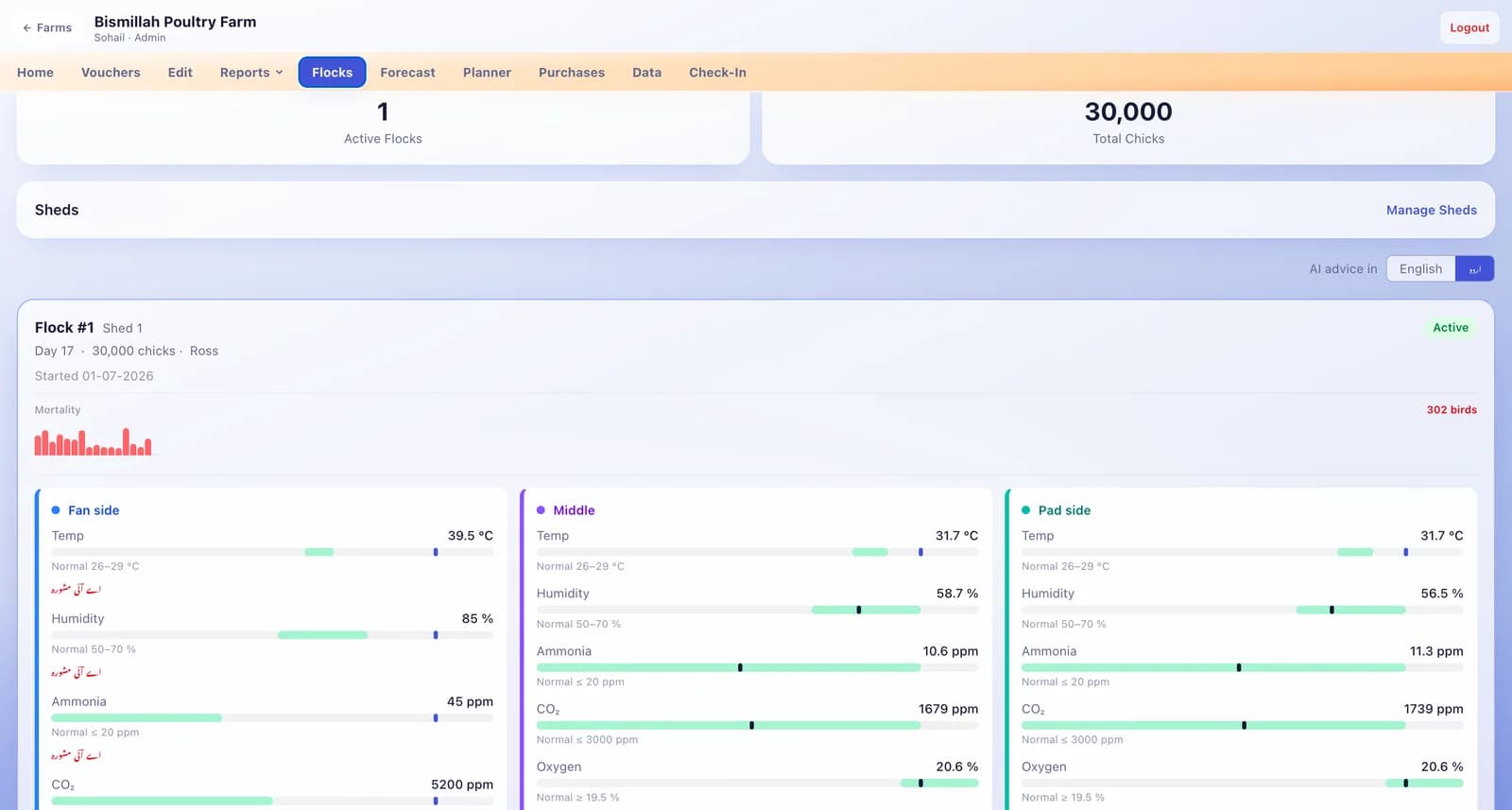1512x810 pixels.
Task: Click the Fan side 5200 ppm CO₂ value
Action: point(462,784)
